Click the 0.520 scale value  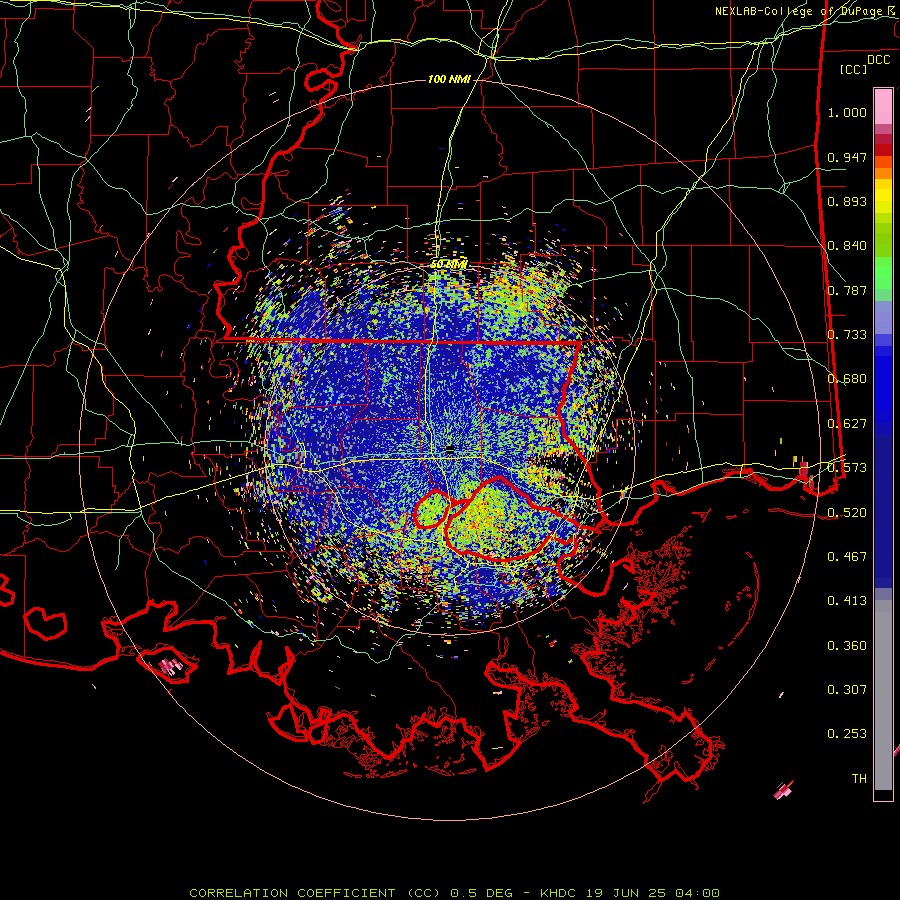click(847, 513)
